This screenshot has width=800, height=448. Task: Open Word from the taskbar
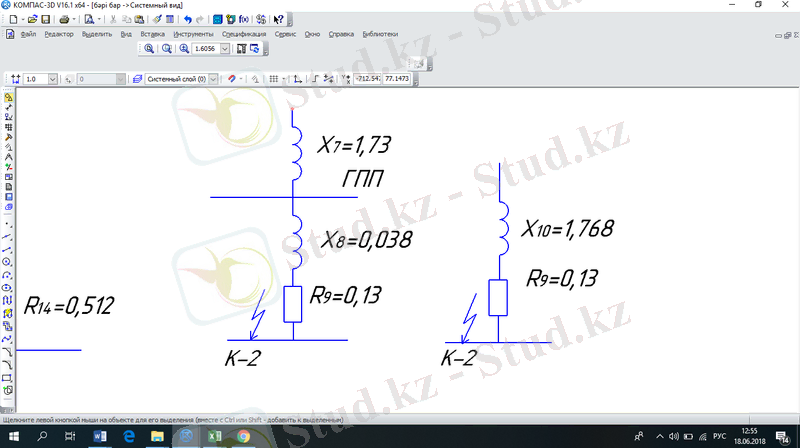[x=100, y=436]
